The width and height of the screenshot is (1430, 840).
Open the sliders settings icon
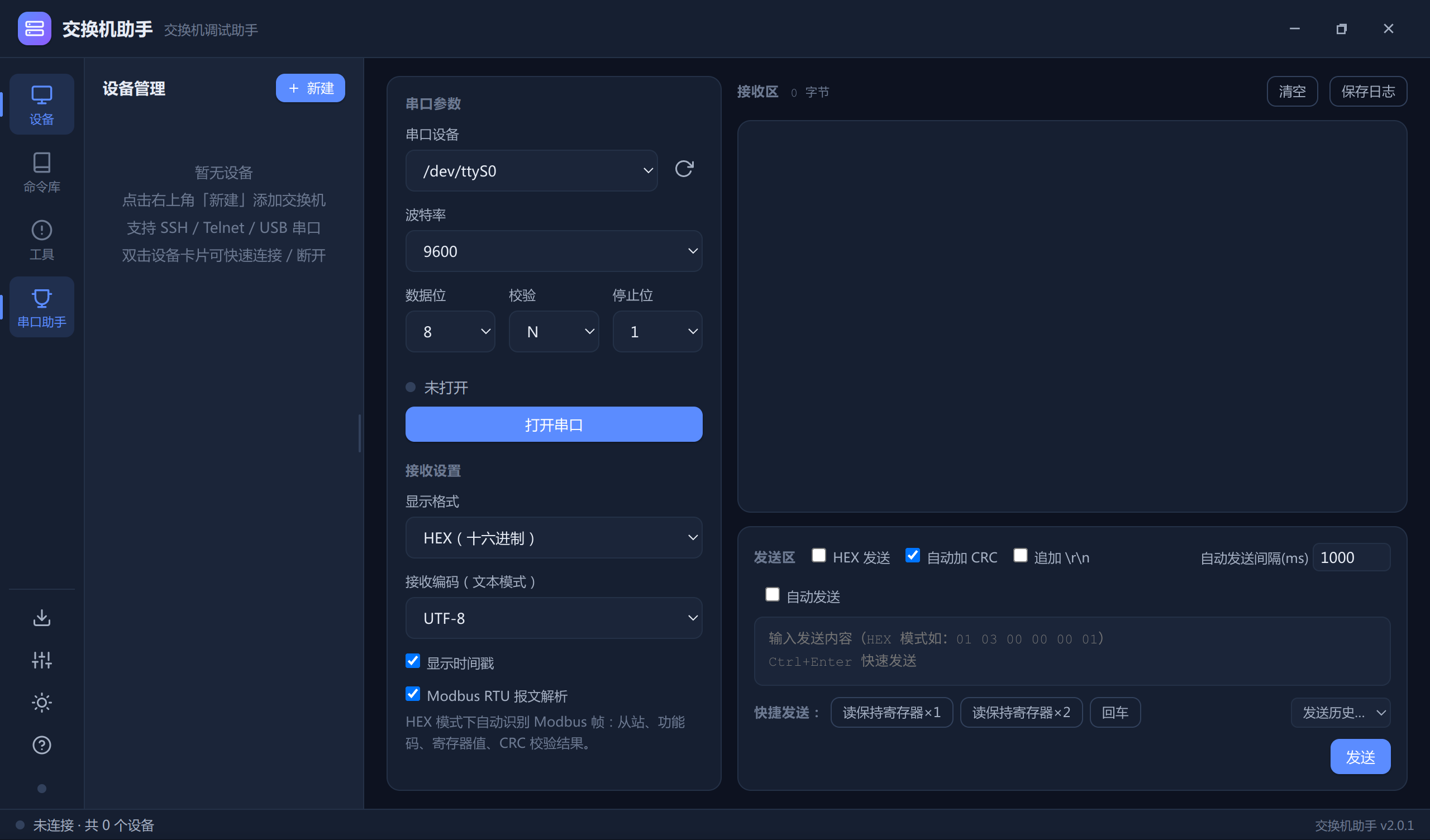tap(41, 660)
